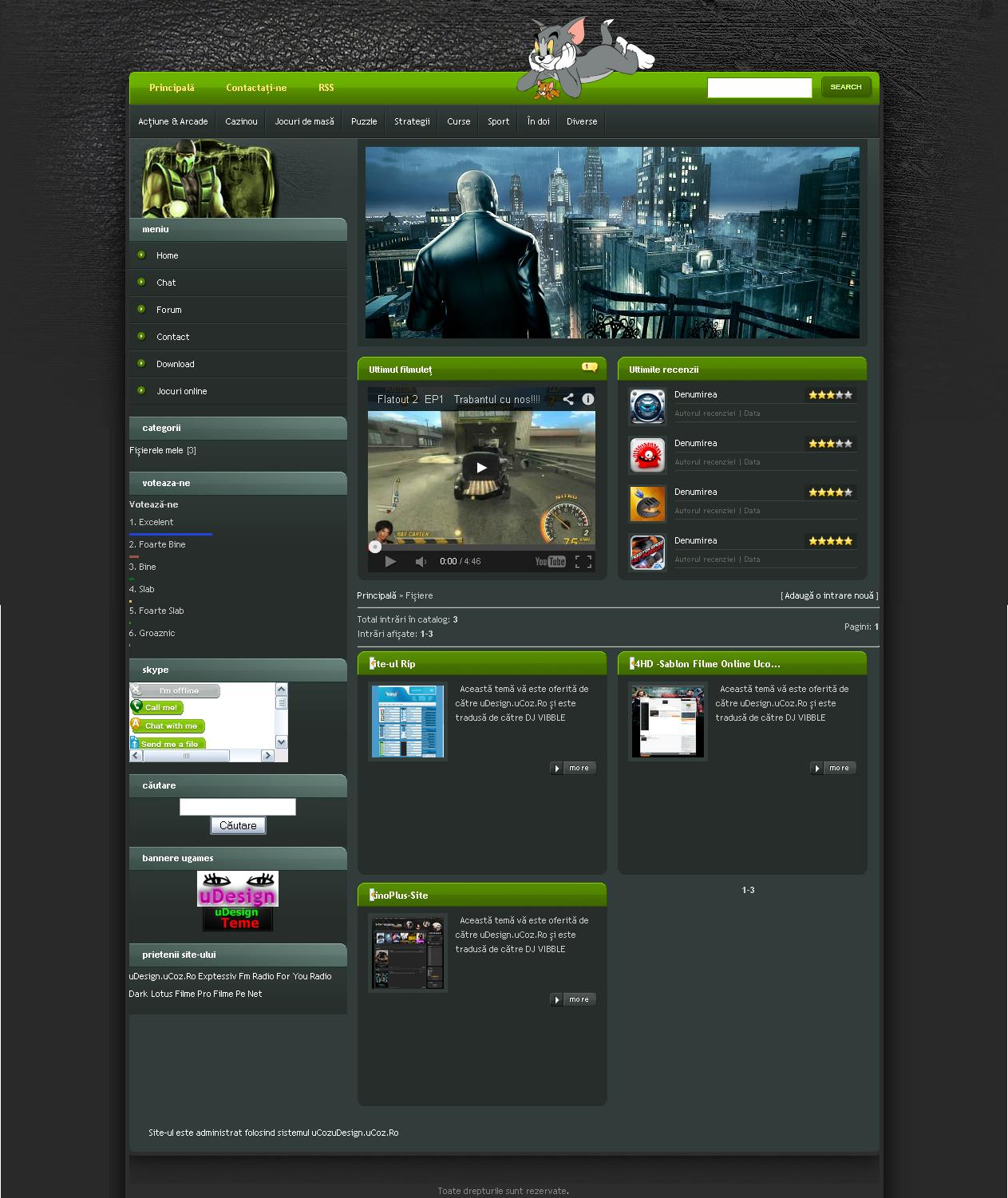This screenshot has height=1198, width=1008.
Task: Open the Jocuri online menu link
Action: (181, 391)
